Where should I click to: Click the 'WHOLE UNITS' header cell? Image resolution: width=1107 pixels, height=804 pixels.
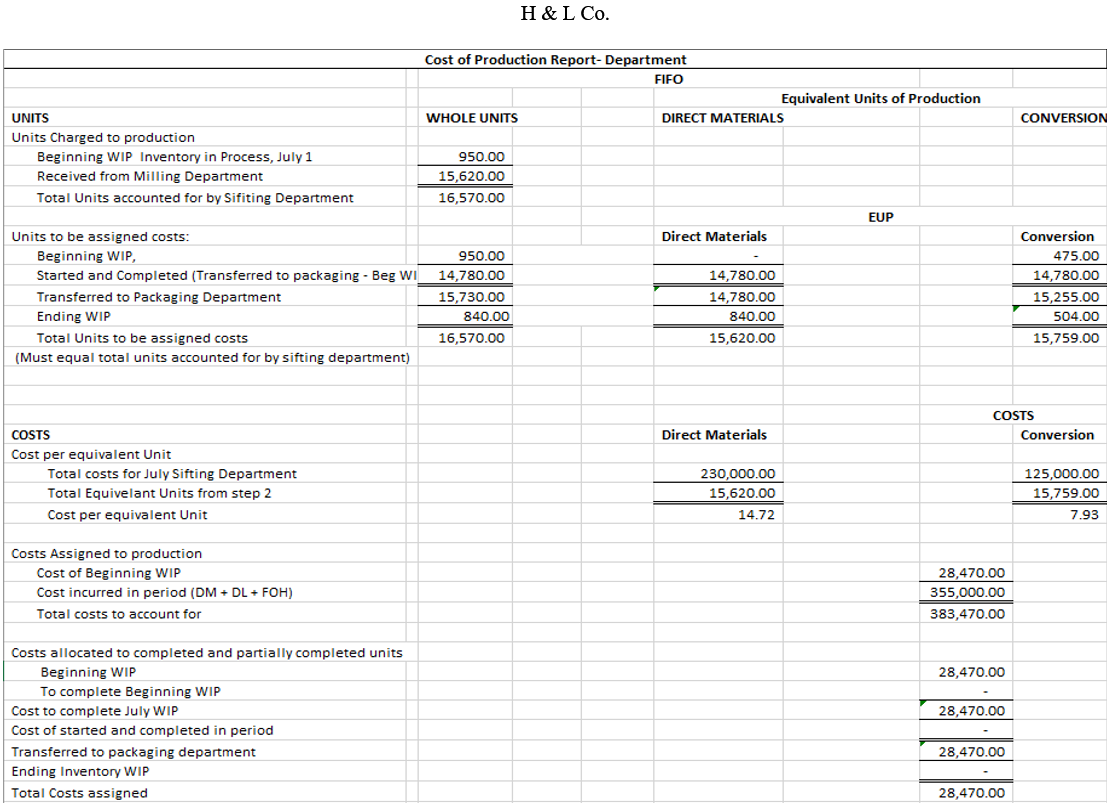pos(472,117)
